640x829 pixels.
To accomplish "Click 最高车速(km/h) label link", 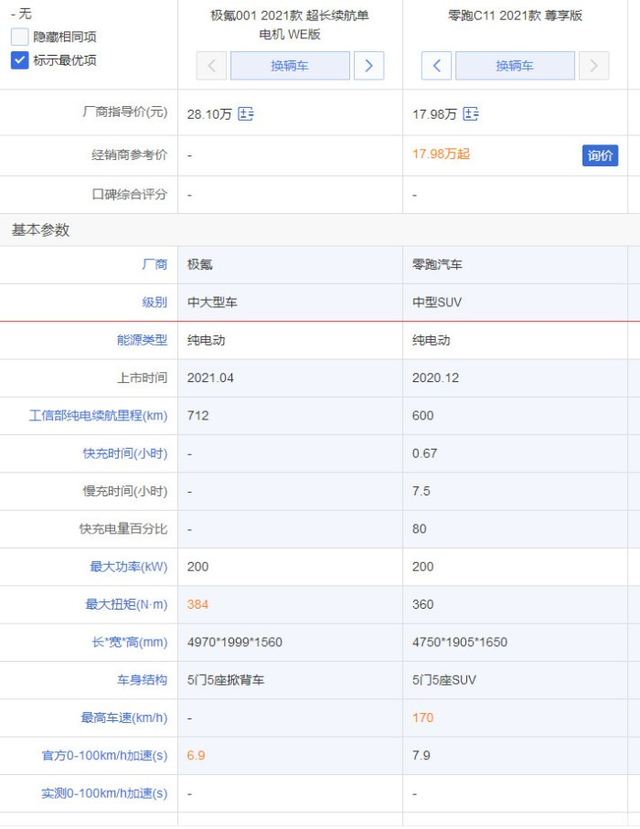I will point(124,718).
